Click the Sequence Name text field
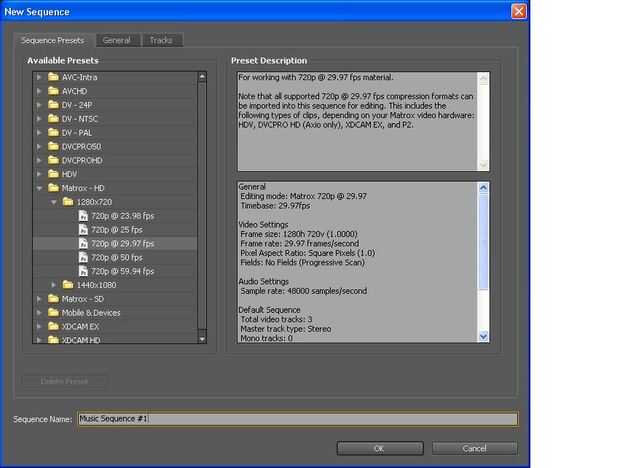Viewport: 620px width, 468px height. 298,419
